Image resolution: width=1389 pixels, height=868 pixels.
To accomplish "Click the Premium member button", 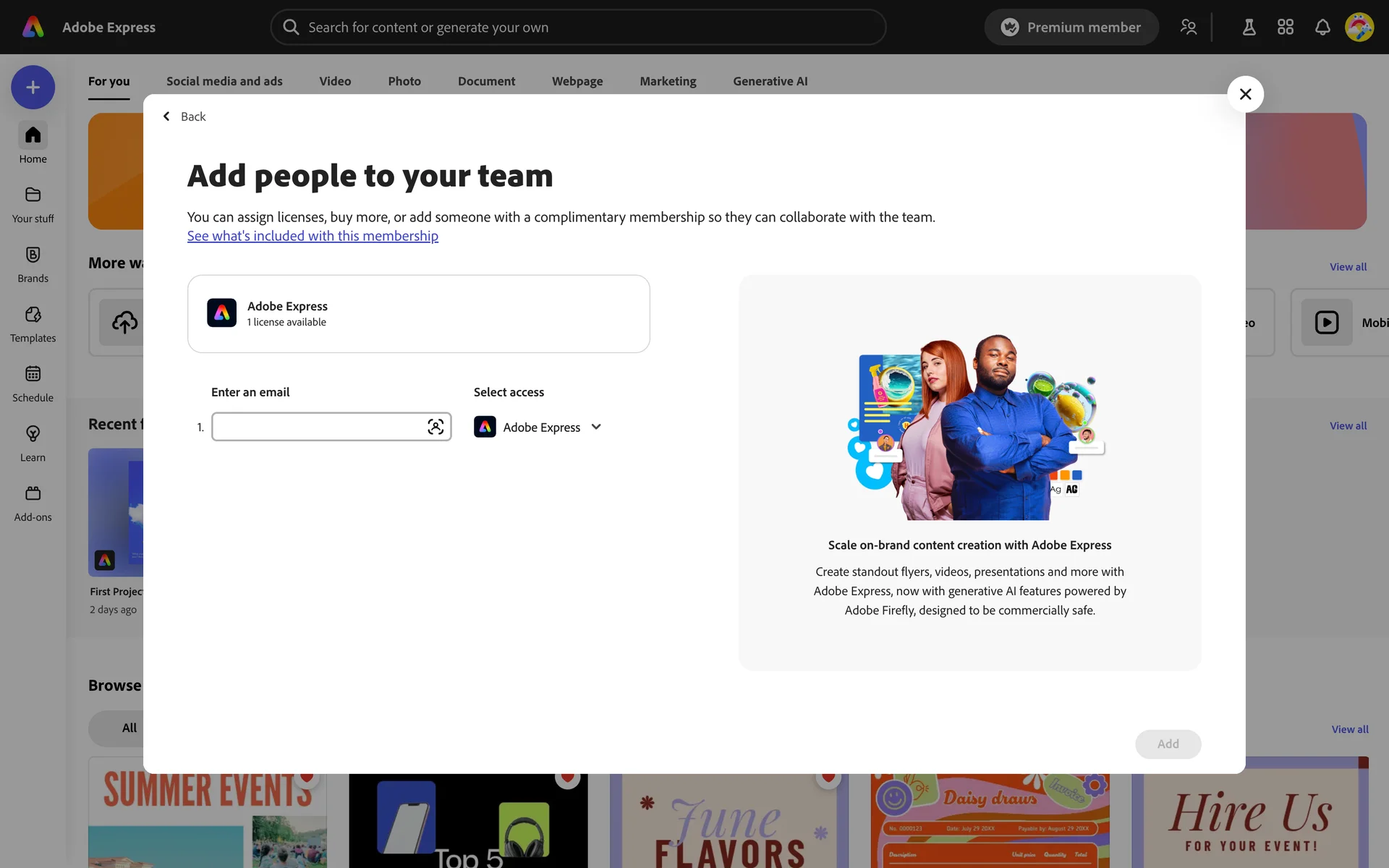I will pos(1071,27).
